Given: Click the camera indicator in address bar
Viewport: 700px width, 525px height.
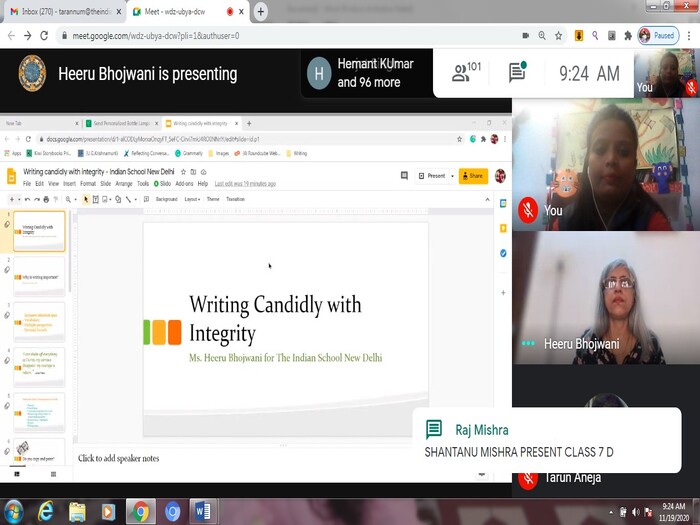Looking at the screenshot, I should click(525, 36).
